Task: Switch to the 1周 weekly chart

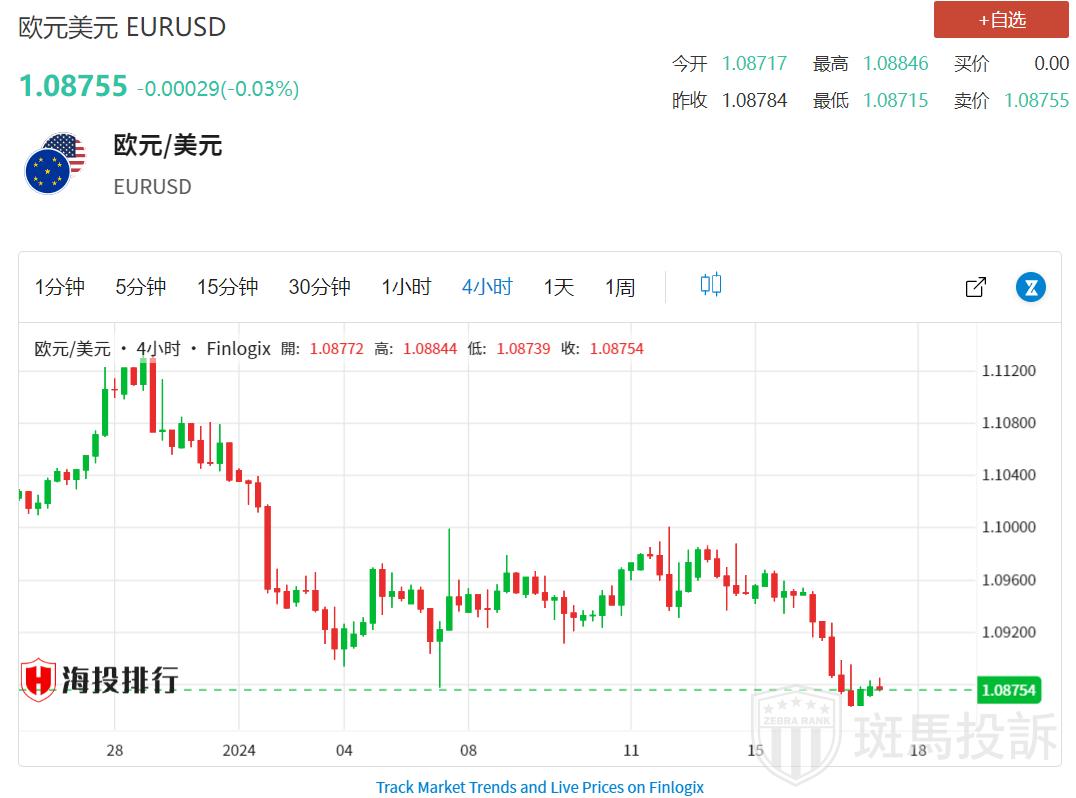Action: click(x=619, y=288)
